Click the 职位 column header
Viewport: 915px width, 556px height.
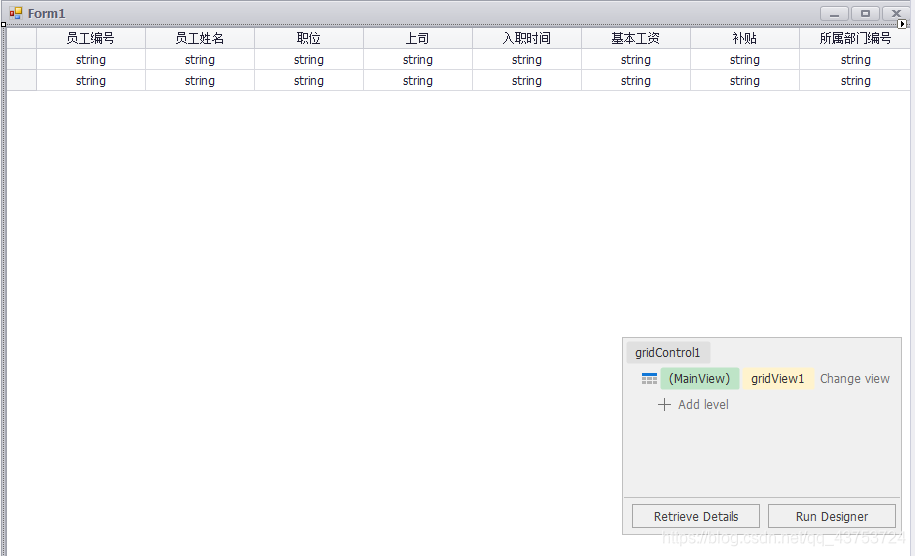click(x=309, y=39)
